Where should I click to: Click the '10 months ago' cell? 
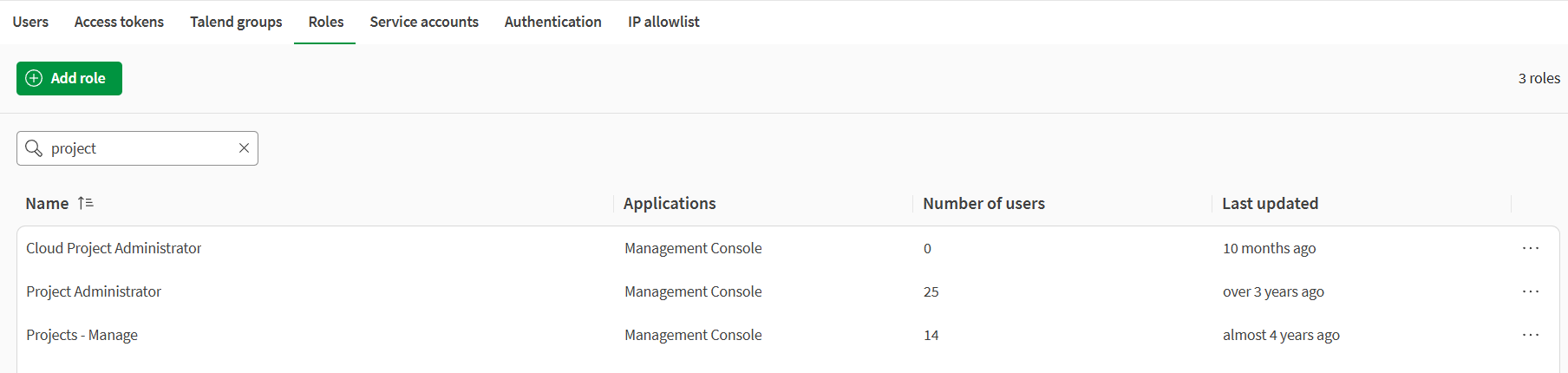click(1269, 248)
